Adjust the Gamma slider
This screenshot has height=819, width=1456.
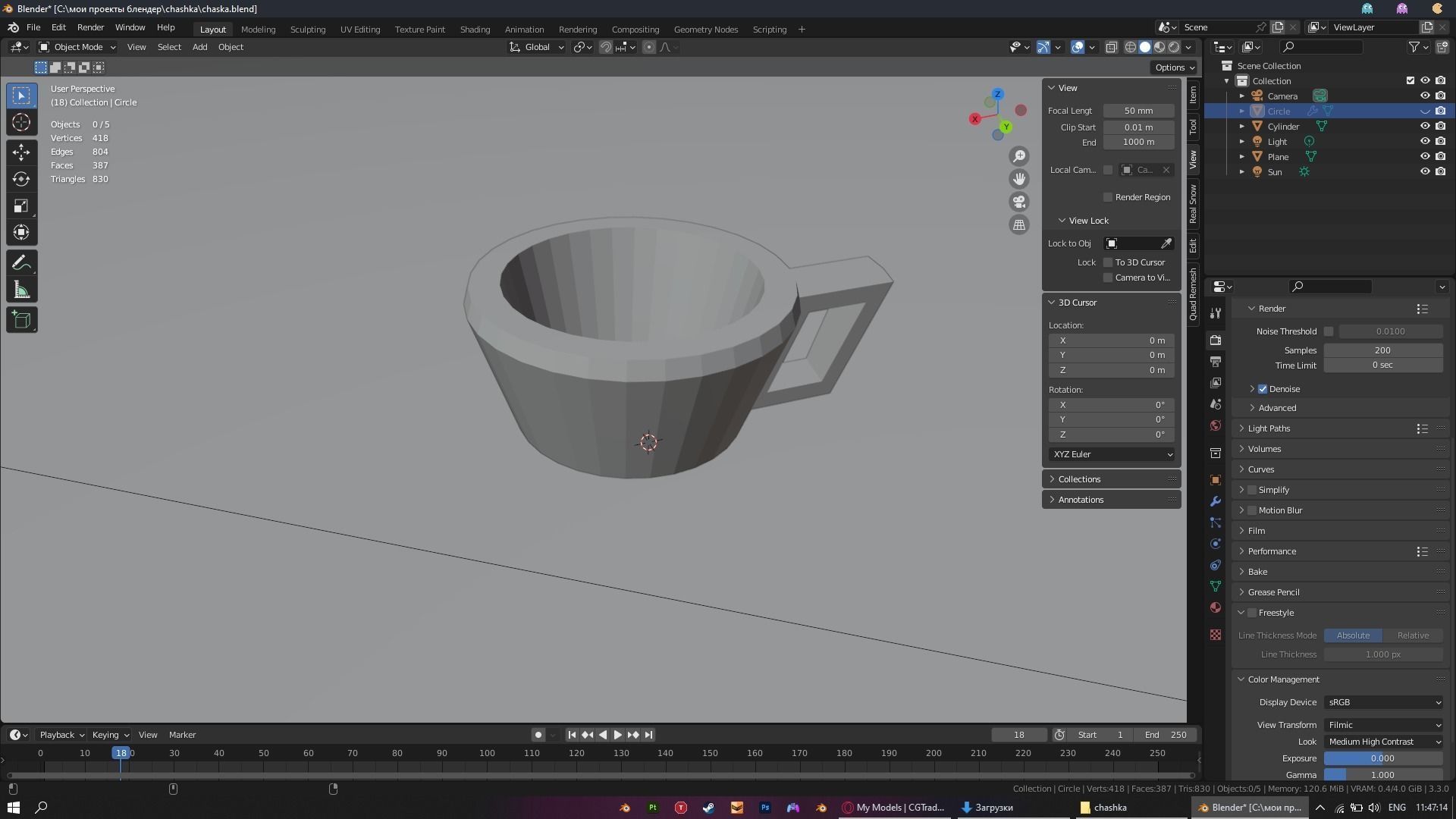point(1383,775)
